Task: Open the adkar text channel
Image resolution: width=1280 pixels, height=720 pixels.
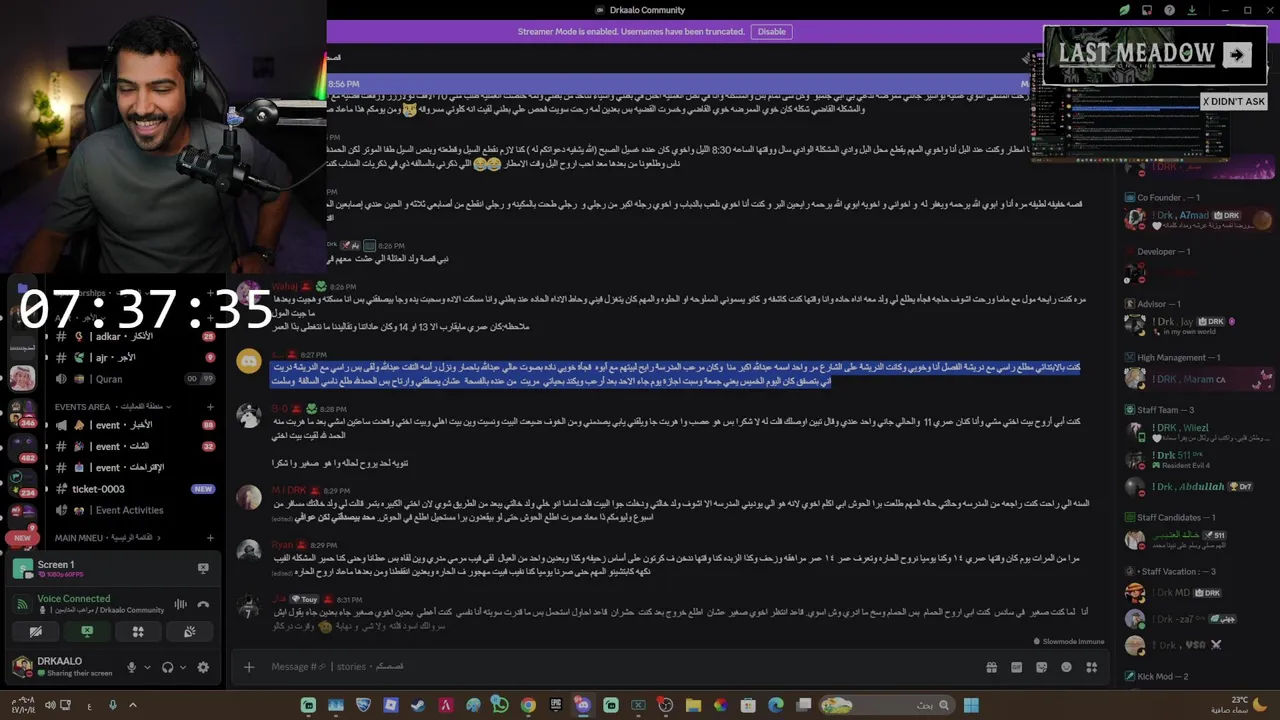Action: [136, 336]
